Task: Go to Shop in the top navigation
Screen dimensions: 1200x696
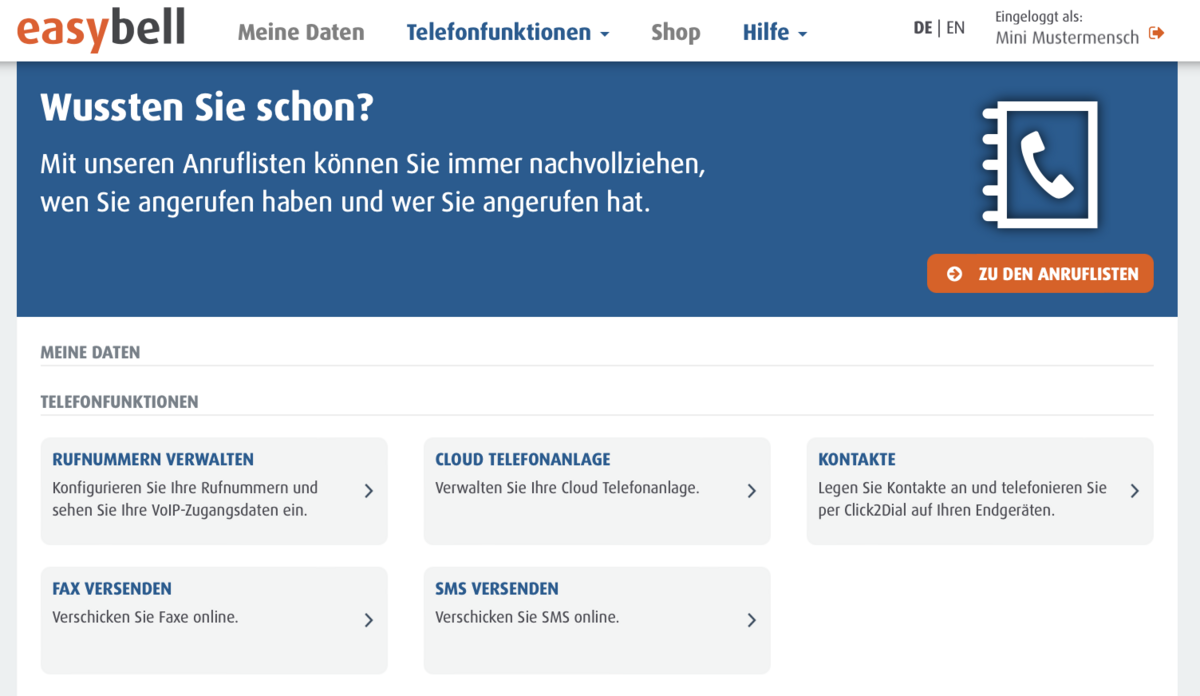Action: tap(675, 32)
